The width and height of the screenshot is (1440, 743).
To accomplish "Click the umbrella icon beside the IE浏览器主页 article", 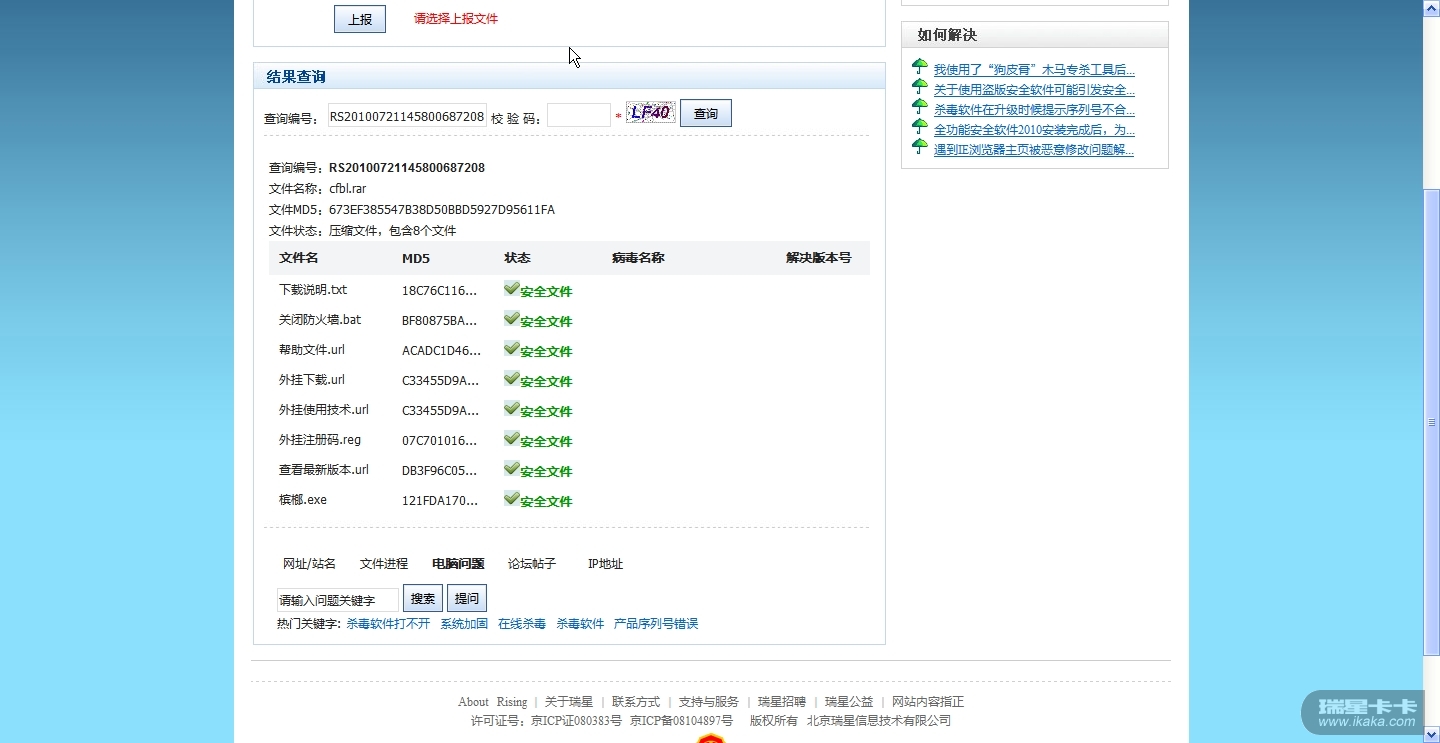I will pos(920,147).
